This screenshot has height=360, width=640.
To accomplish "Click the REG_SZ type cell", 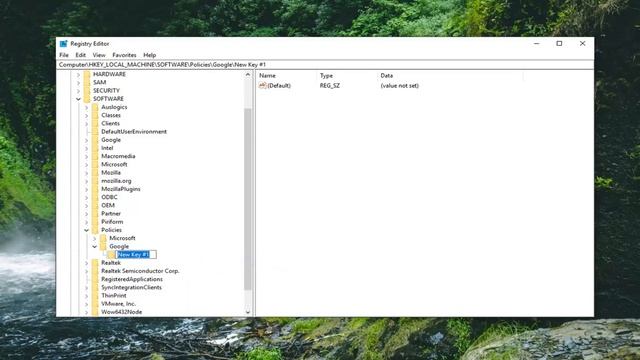I will pos(330,86).
